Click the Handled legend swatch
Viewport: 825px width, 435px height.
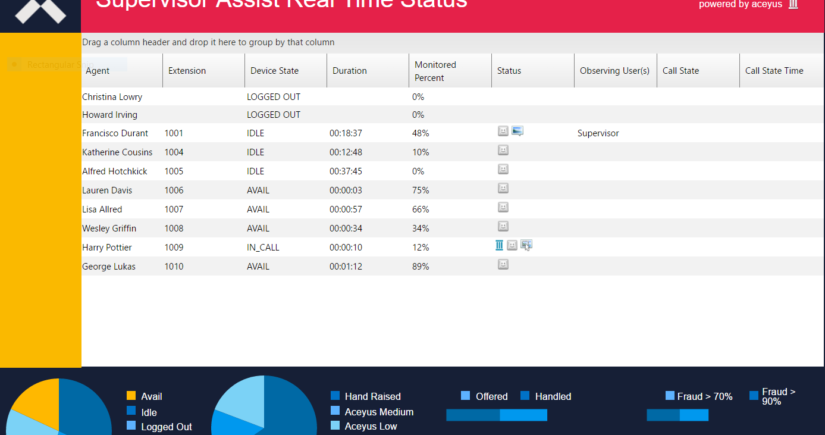point(525,396)
